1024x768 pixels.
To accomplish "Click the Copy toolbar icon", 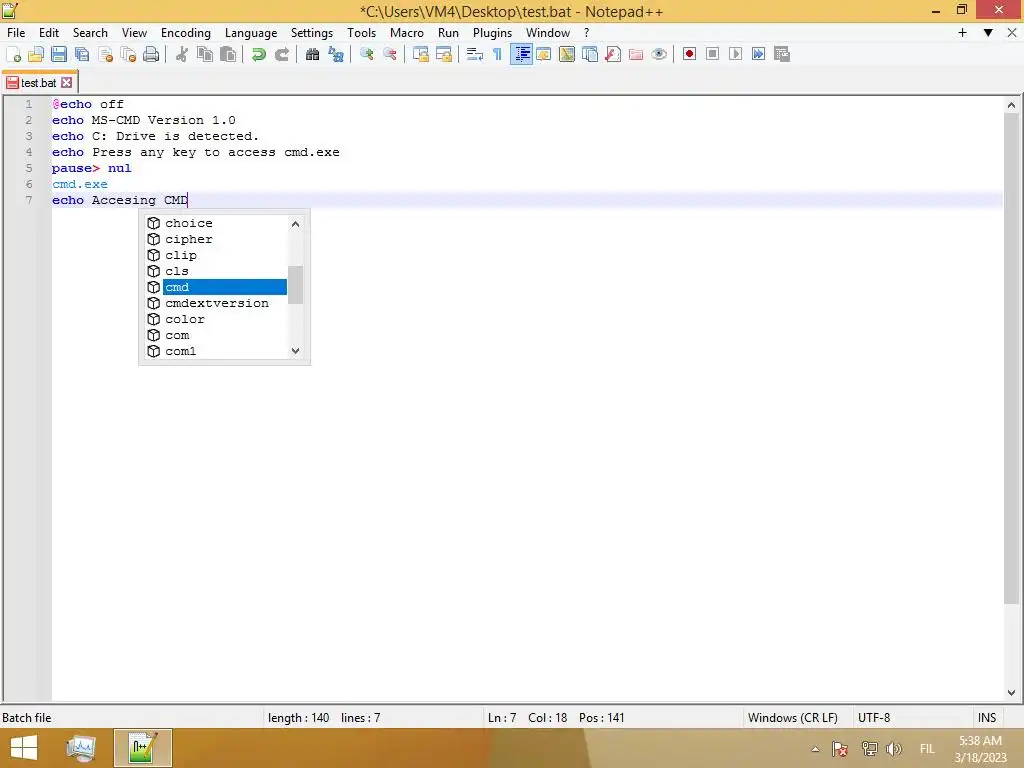I will (205, 54).
